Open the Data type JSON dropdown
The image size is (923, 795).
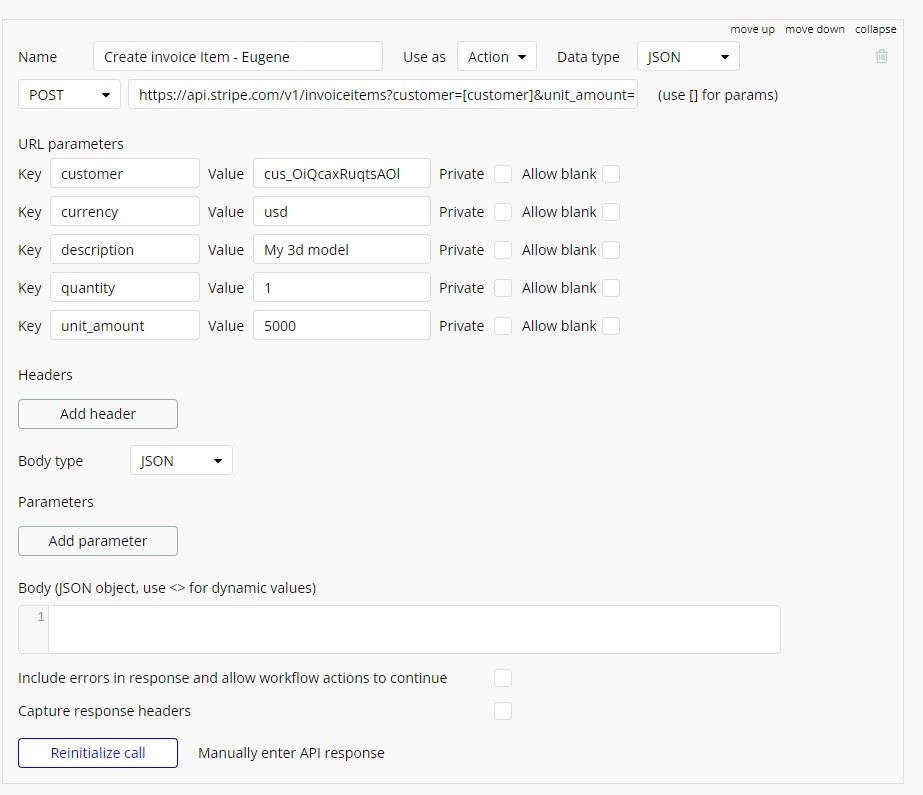tap(688, 57)
